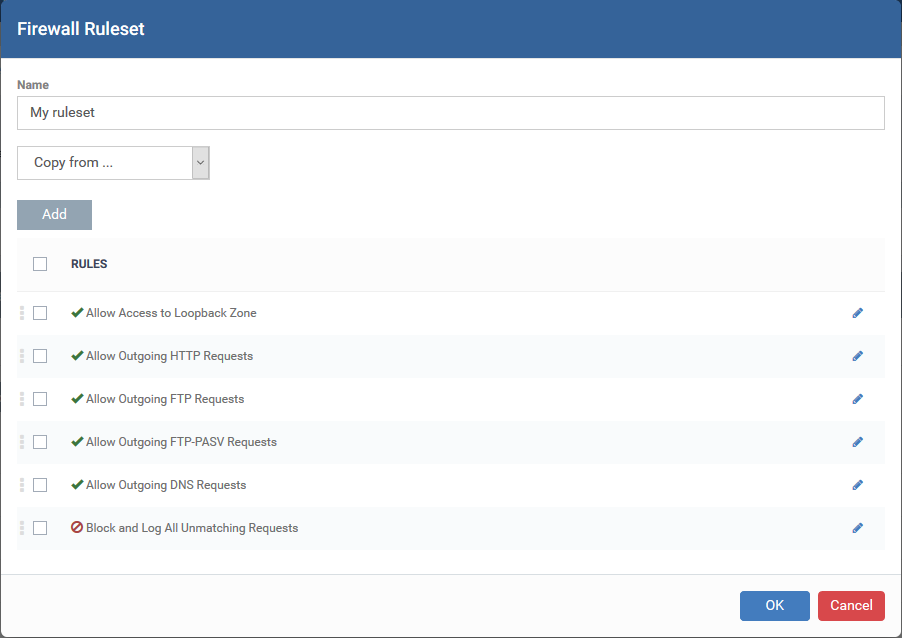Screen dimensions: 902x638
Task: Edit the Allow Access to Loopback Zone rule
Action: pyautogui.click(x=857, y=313)
